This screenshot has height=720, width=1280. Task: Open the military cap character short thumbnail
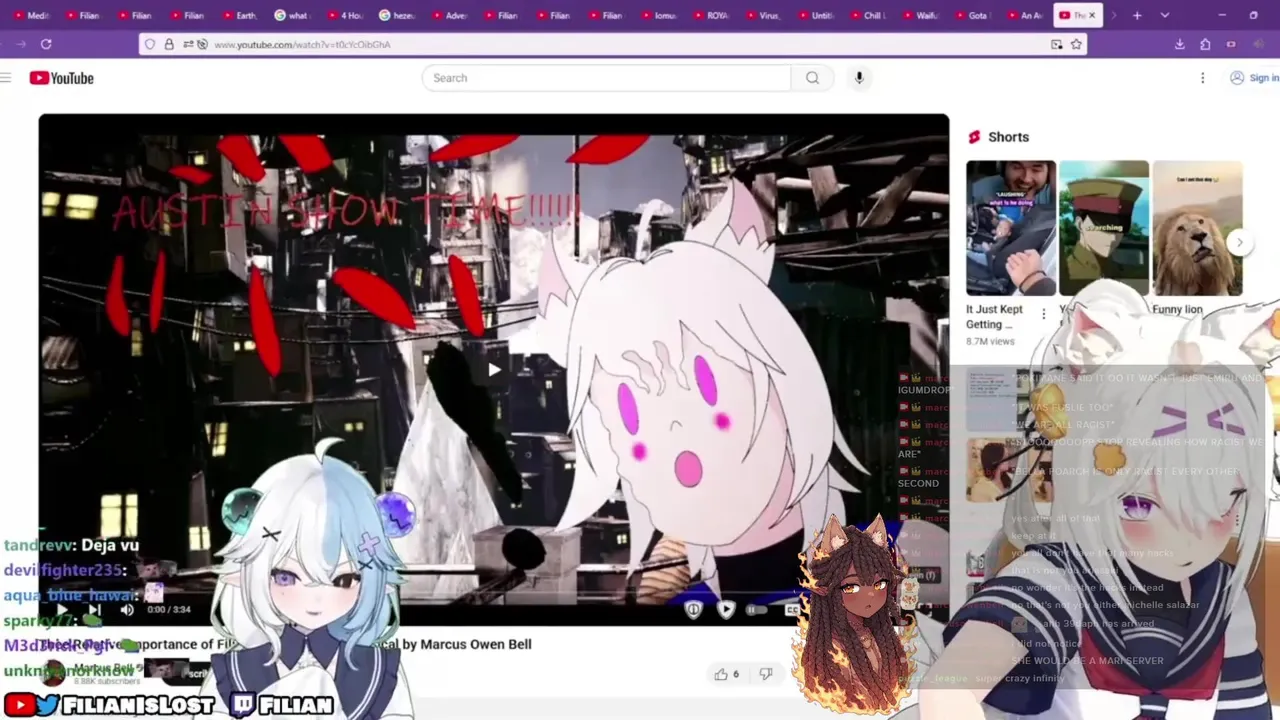click(x=1104, y=228)
